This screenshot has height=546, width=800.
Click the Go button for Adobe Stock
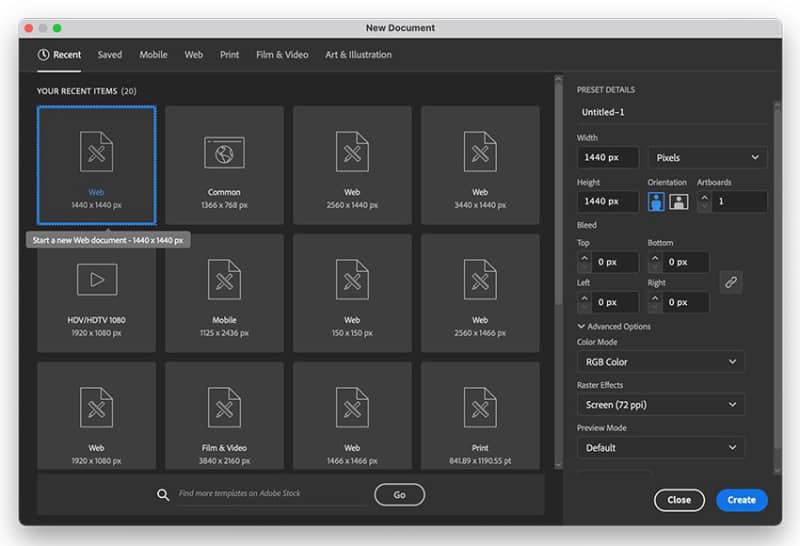(399, 494)
